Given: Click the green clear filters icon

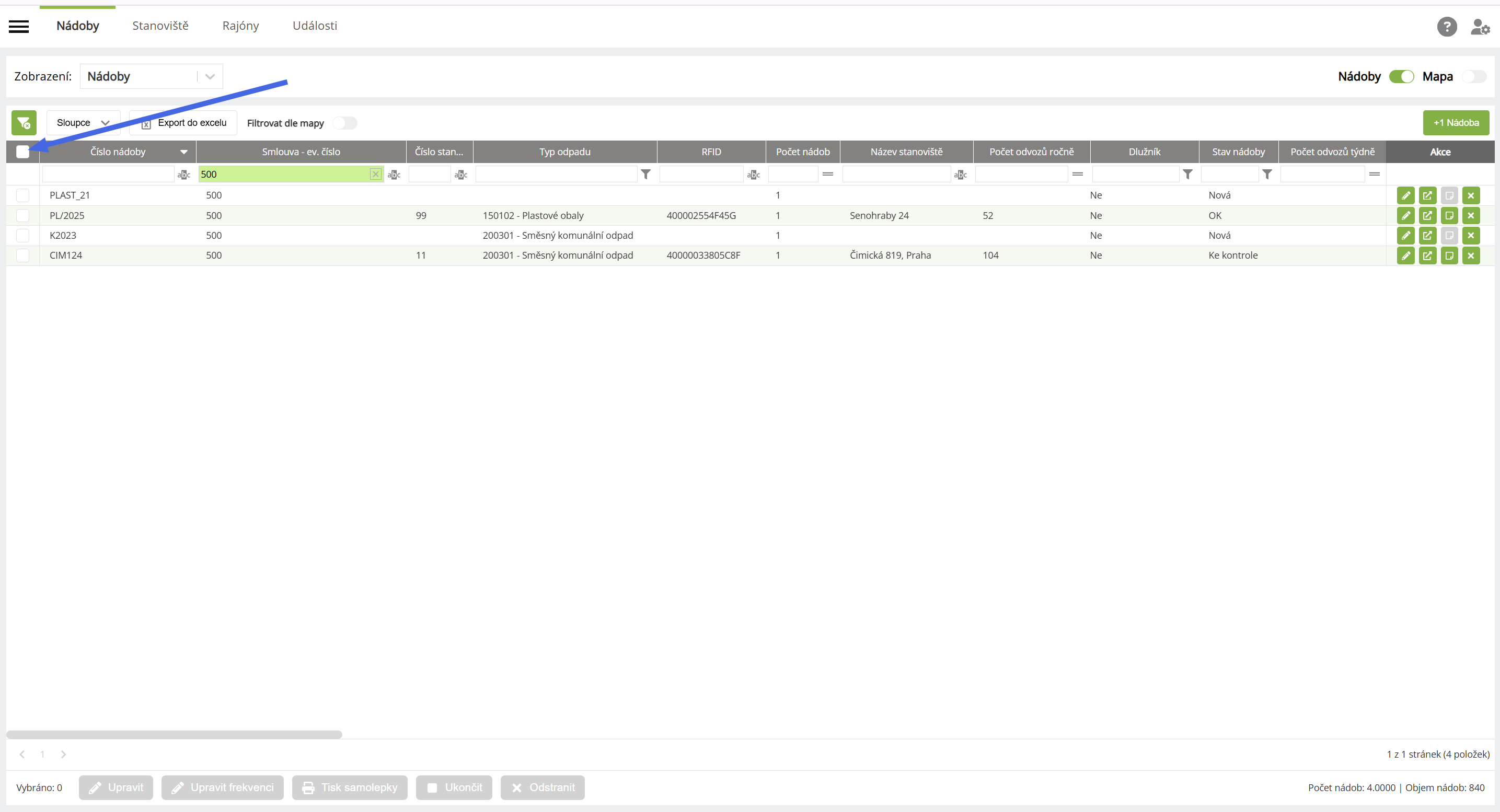Looking at the screenshot, I should coord(24,123).
